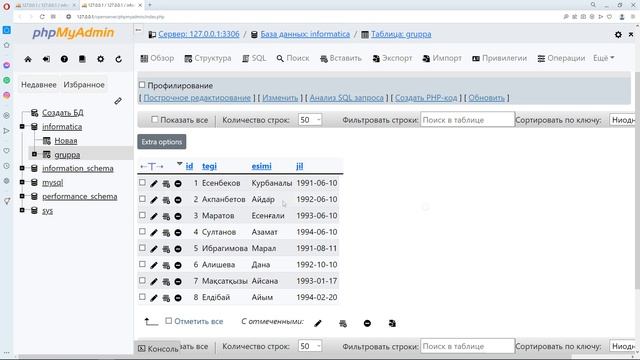Click export icon for checked rows at bottom
Image resolution: width=640 pixels, height=360 pixels.
tap(392, 323)
